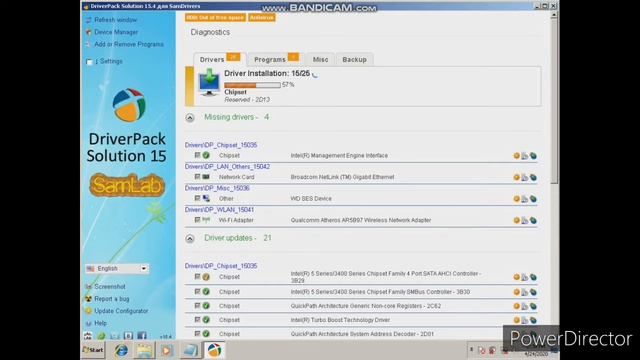This screenshot has height=360, width=640.
Task: Click the SamLab logo
Action: (127, 185)
